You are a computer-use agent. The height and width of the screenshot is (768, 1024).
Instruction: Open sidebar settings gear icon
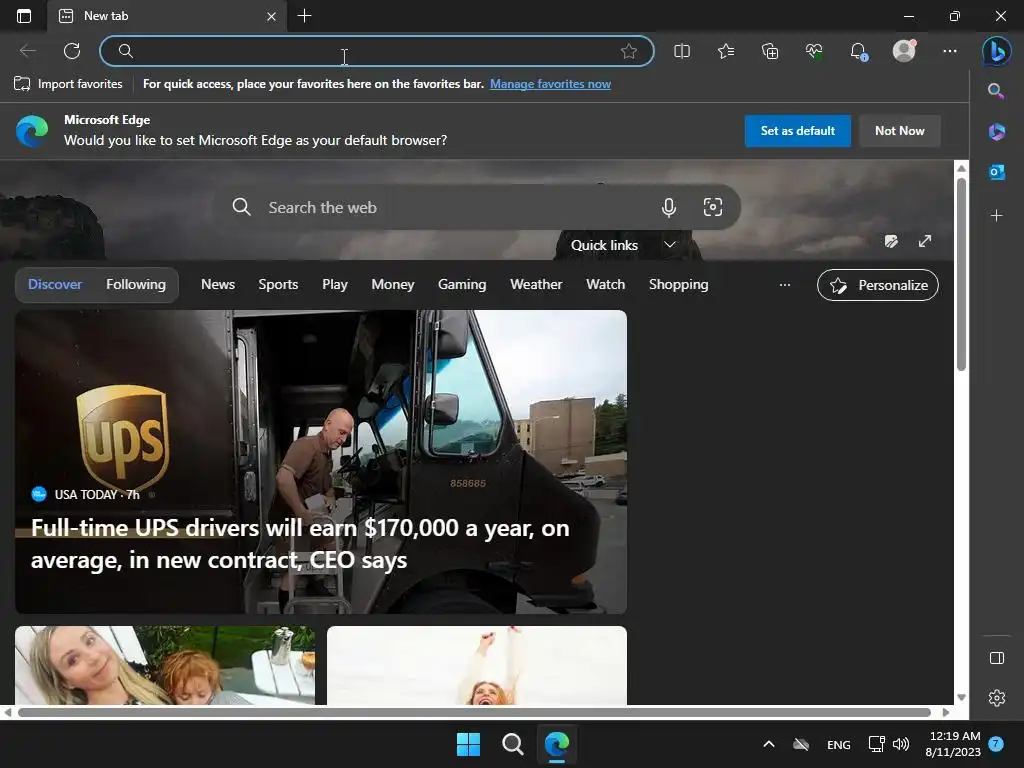(997, 697)
